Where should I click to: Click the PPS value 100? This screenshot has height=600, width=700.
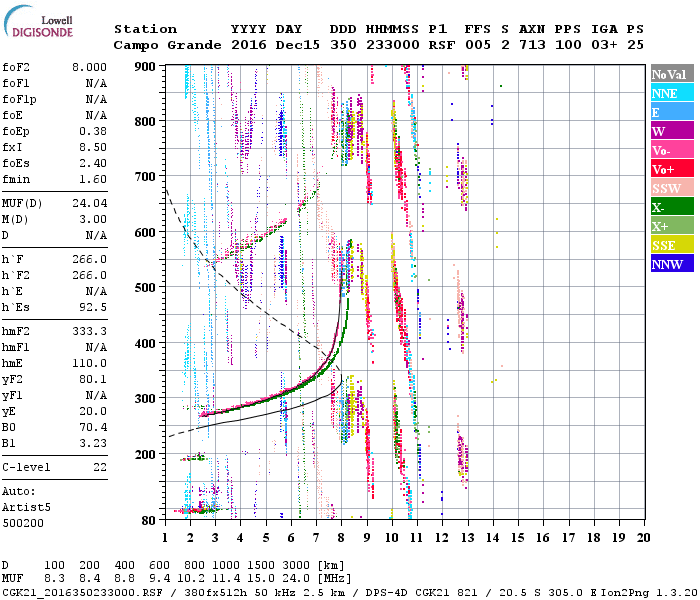point(568,45)
